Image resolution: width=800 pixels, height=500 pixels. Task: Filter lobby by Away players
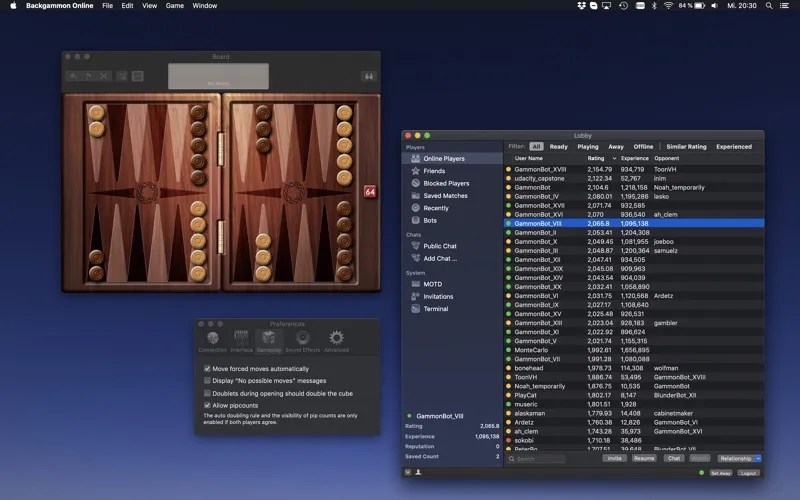click(616, 146)
